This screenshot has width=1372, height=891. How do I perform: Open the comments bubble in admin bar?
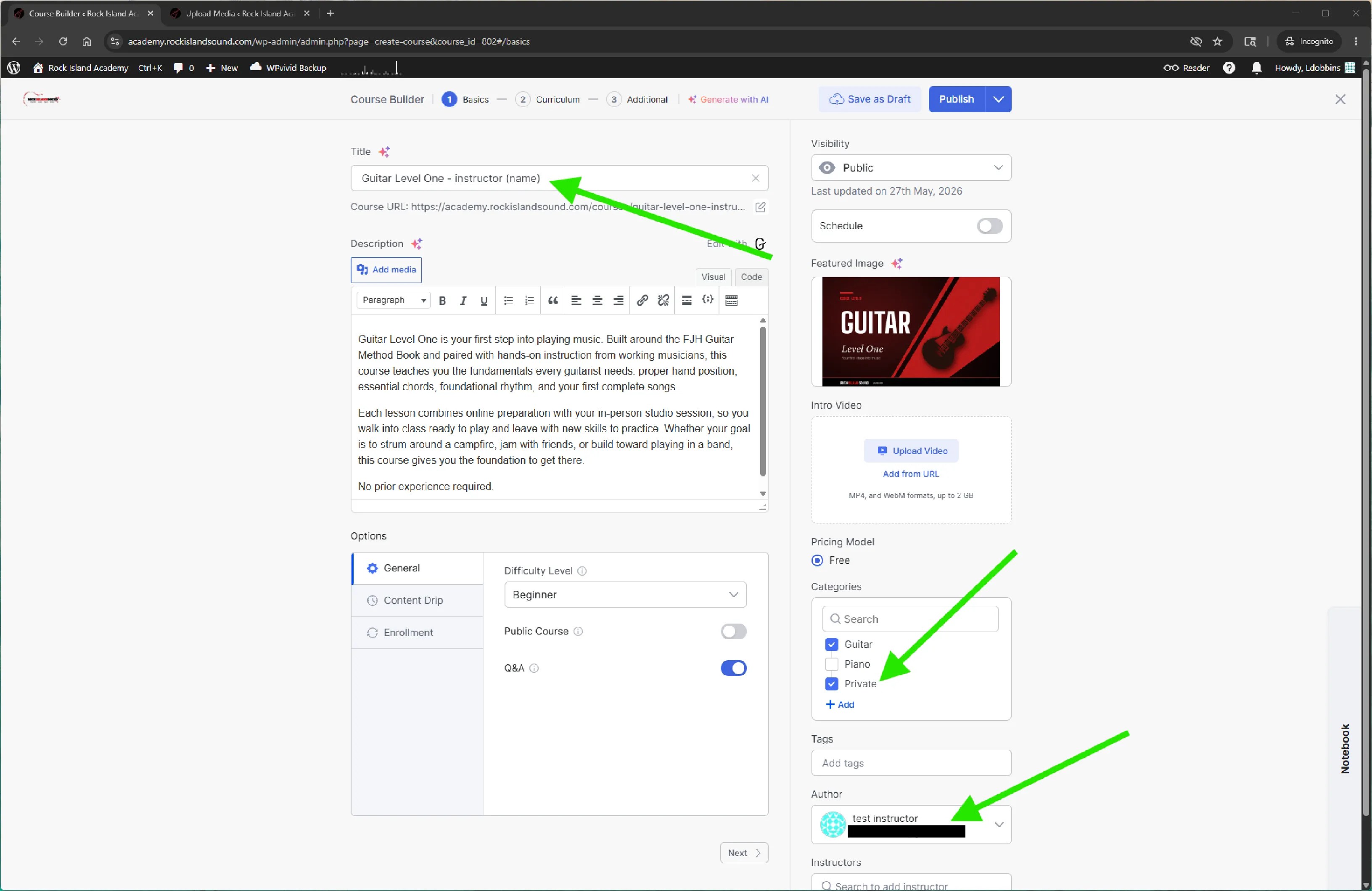click(x=184, y=68)
